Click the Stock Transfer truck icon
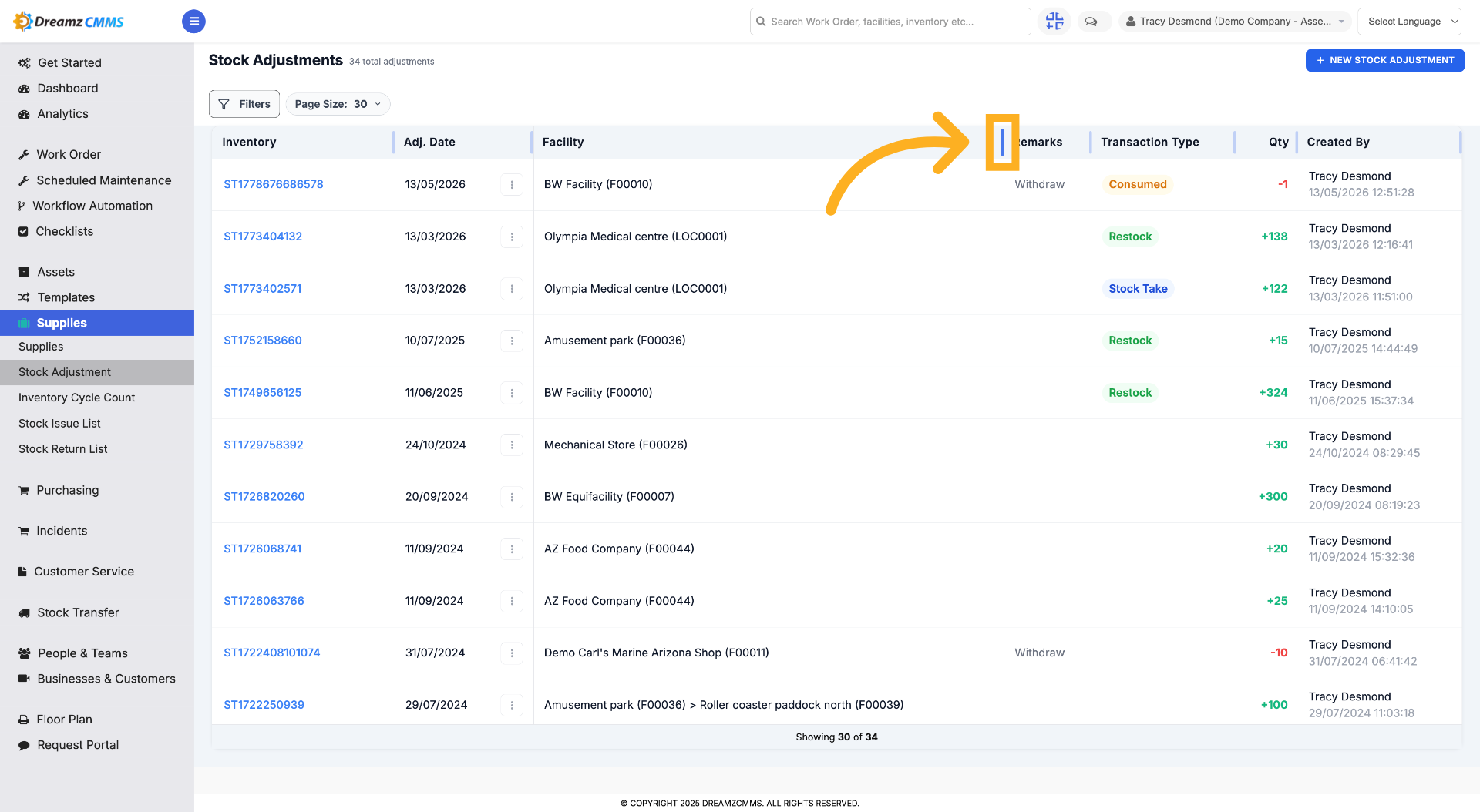Screen dimensions: 1480x812 pos(24,612)
